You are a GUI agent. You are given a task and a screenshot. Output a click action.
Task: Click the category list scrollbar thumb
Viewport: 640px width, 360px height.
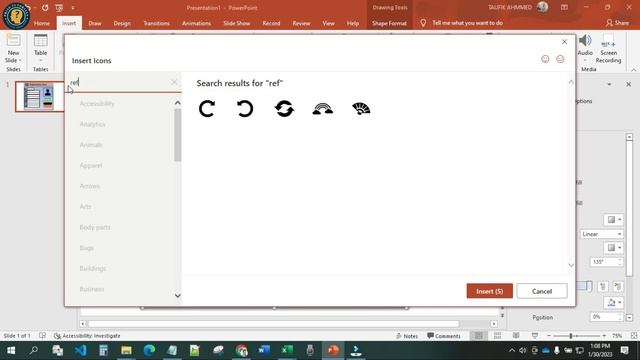point(178,135)
